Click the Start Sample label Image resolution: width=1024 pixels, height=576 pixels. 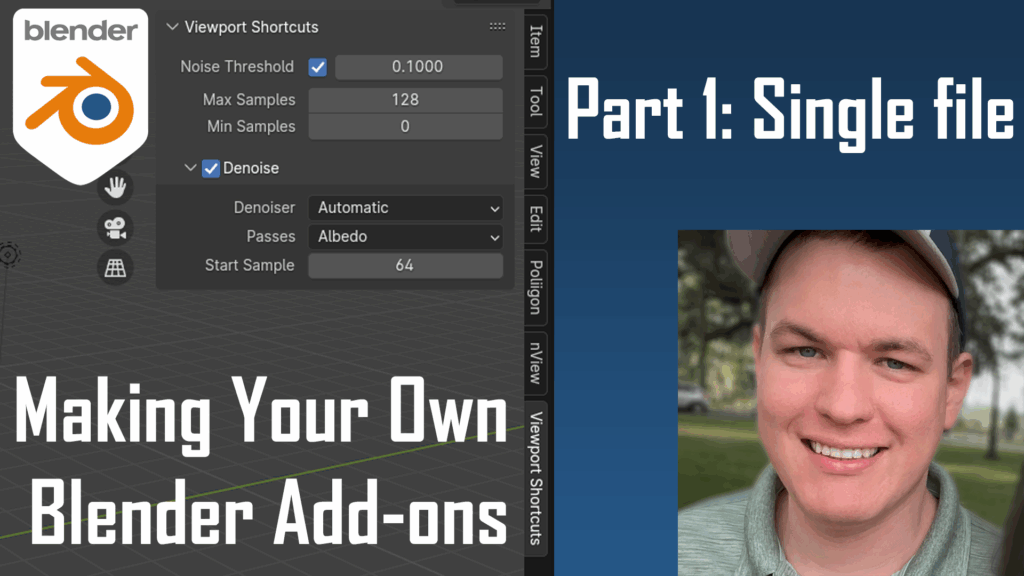pyautogui.click(x=249, y=265)
